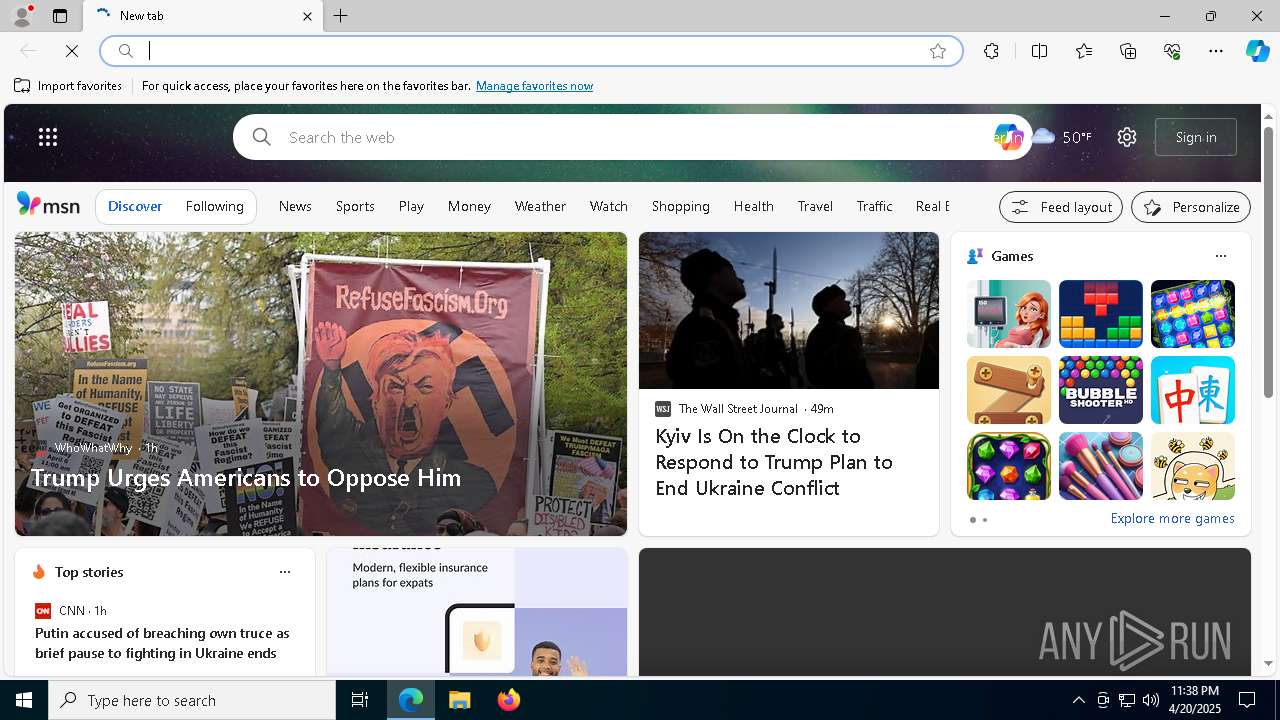Open the insurance plans for expats ad
The height and width of the screenshot is (720, 1280).
[x=477, y=611]
